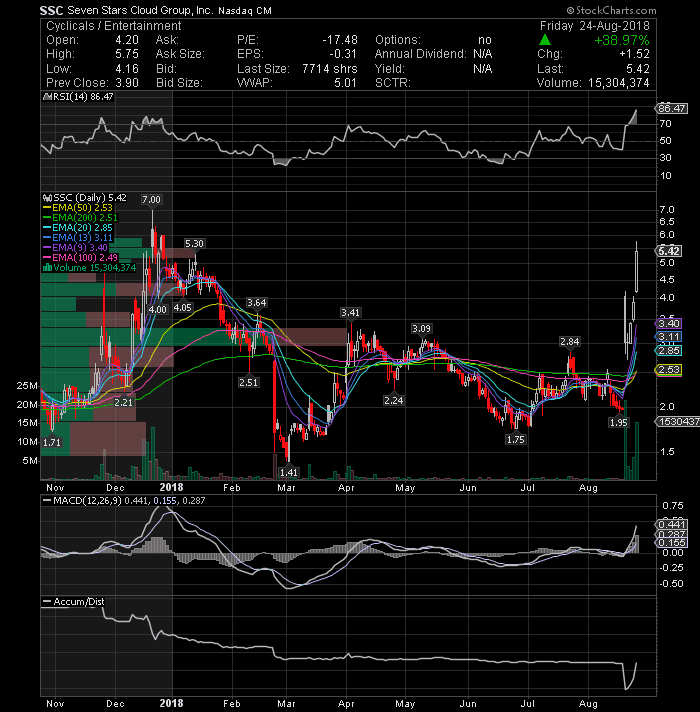Click the 1.71 low price annotation
Screen dimensions: 700x712
point(52,443)
